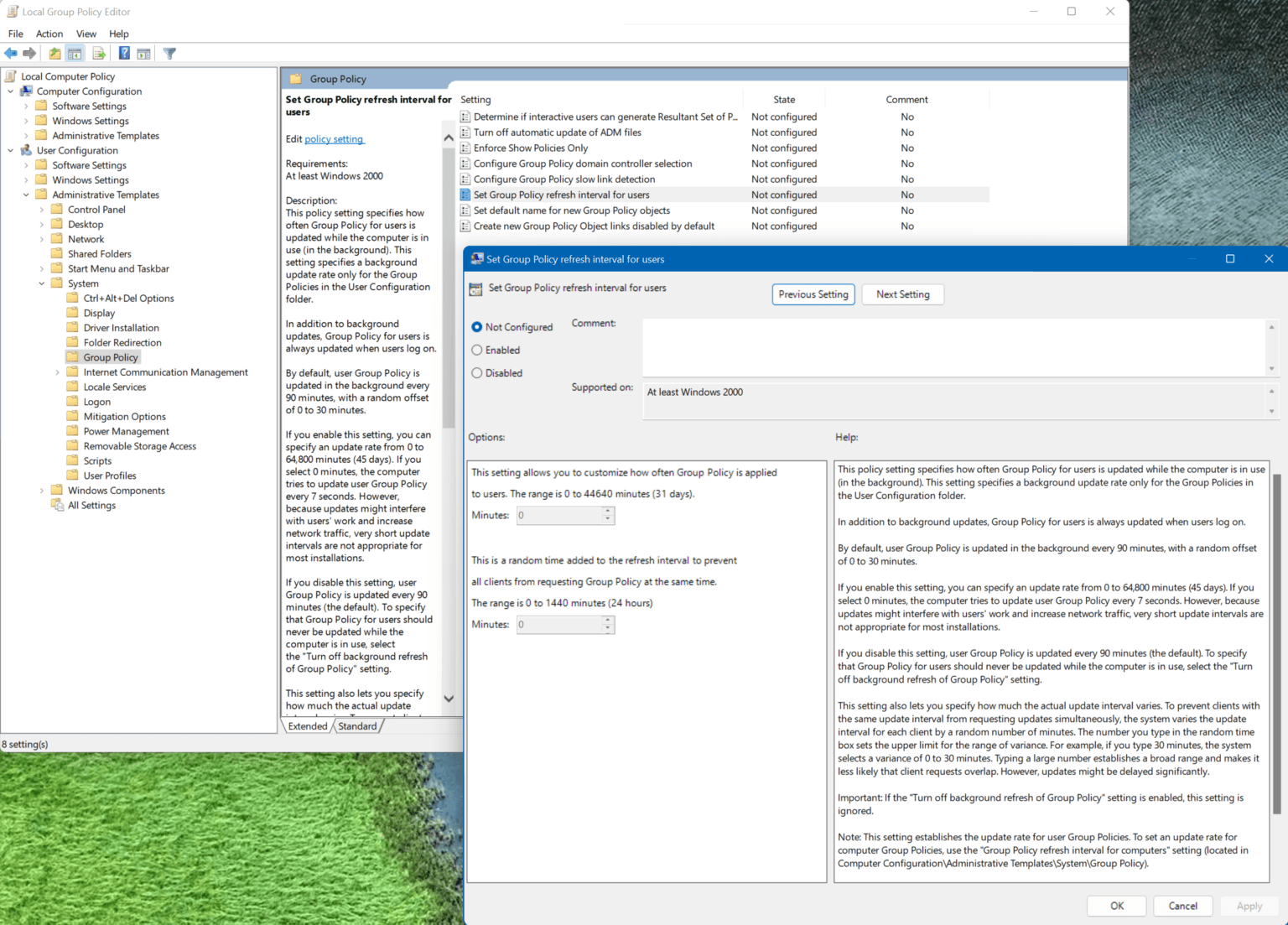Click the Up one level folder icon

54,53
